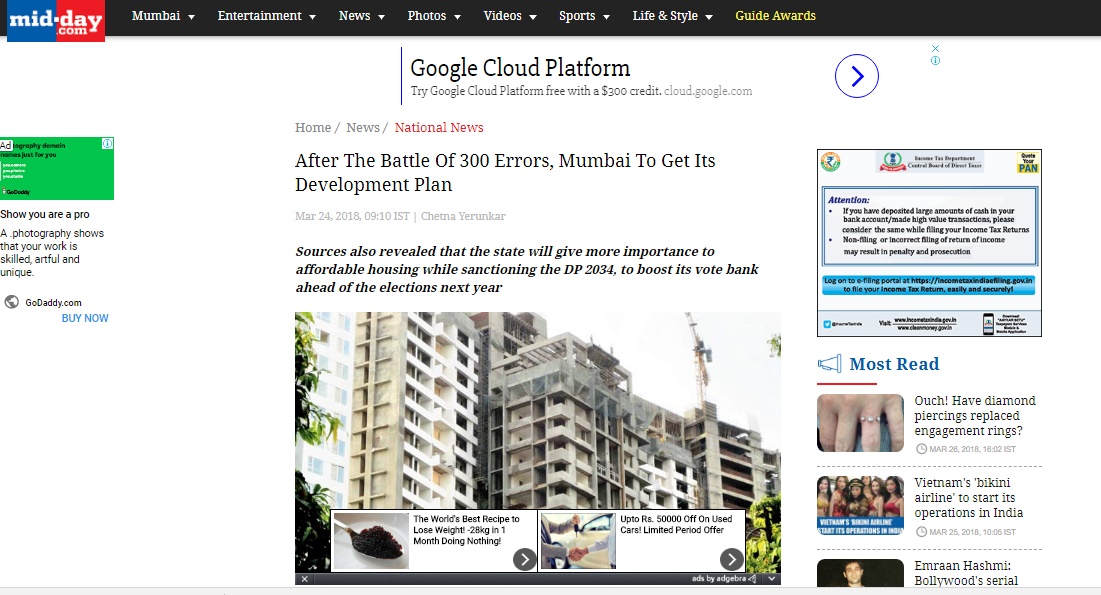Click the car handshake ad thumbnail
Image resolution: width=1101 pixels, height=595 pixels.
[578, 540]
